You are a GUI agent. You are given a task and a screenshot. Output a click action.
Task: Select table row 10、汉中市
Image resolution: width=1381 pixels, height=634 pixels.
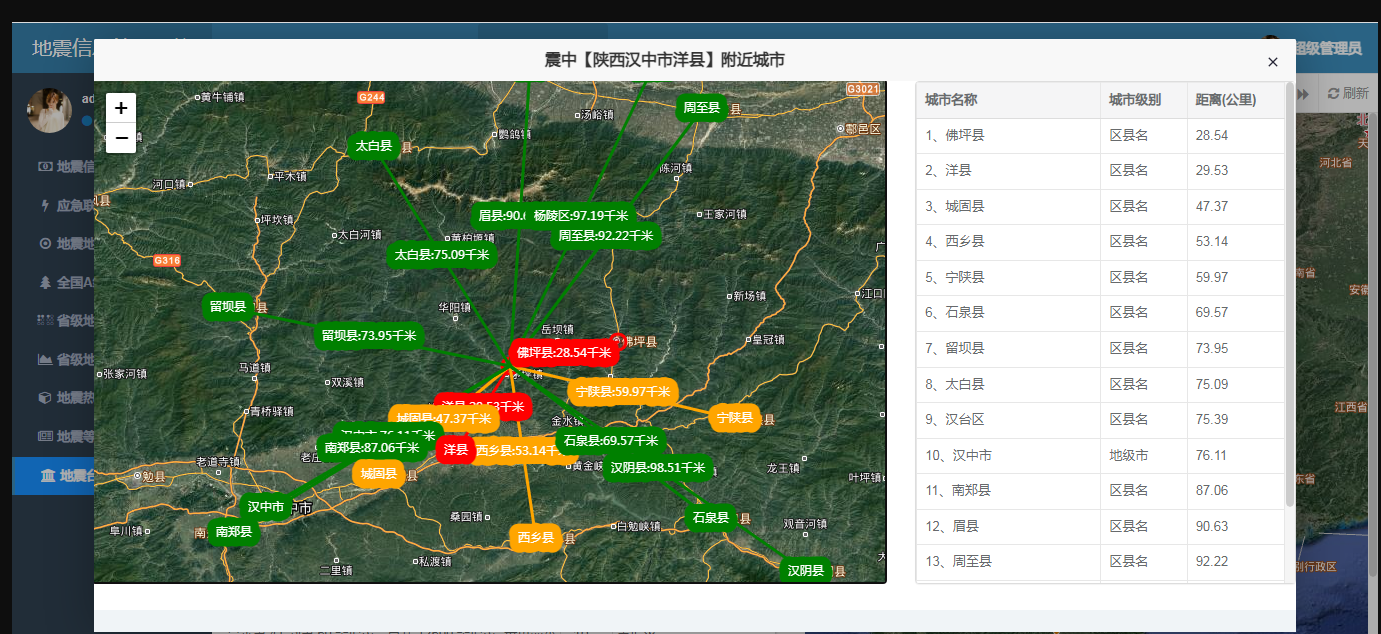coord(1100,455)
